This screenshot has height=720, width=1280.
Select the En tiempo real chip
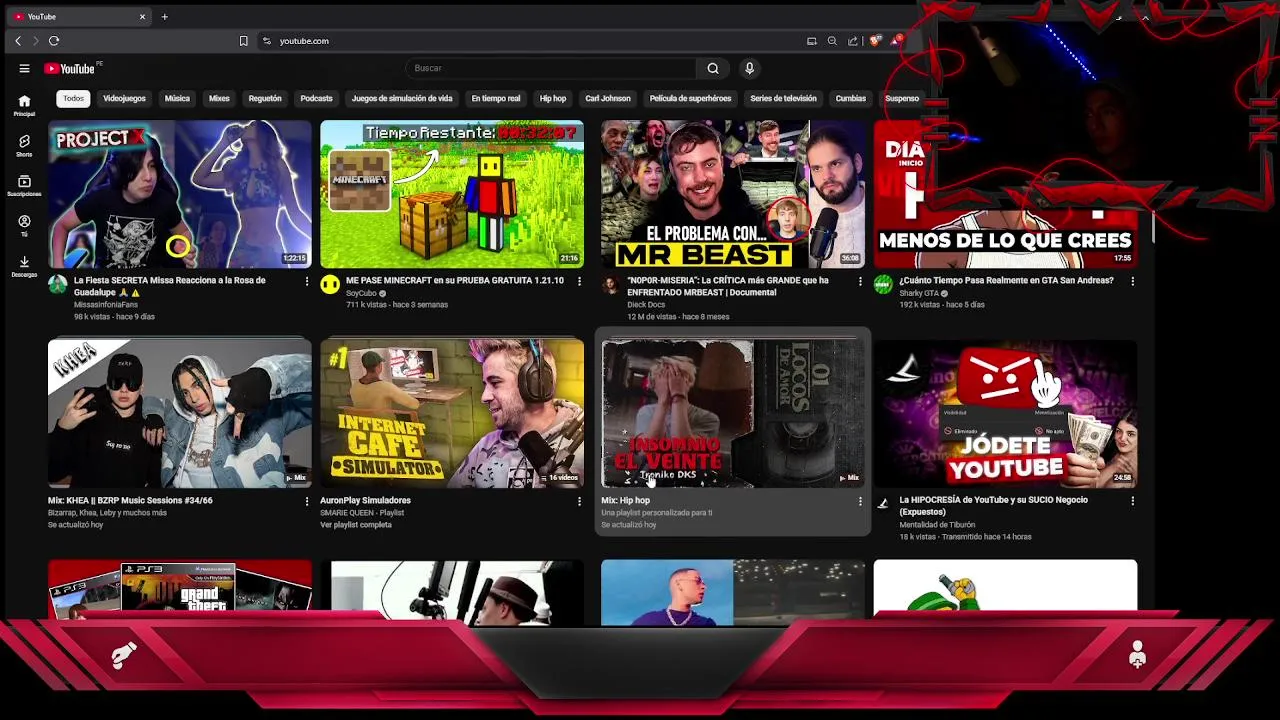496,98
